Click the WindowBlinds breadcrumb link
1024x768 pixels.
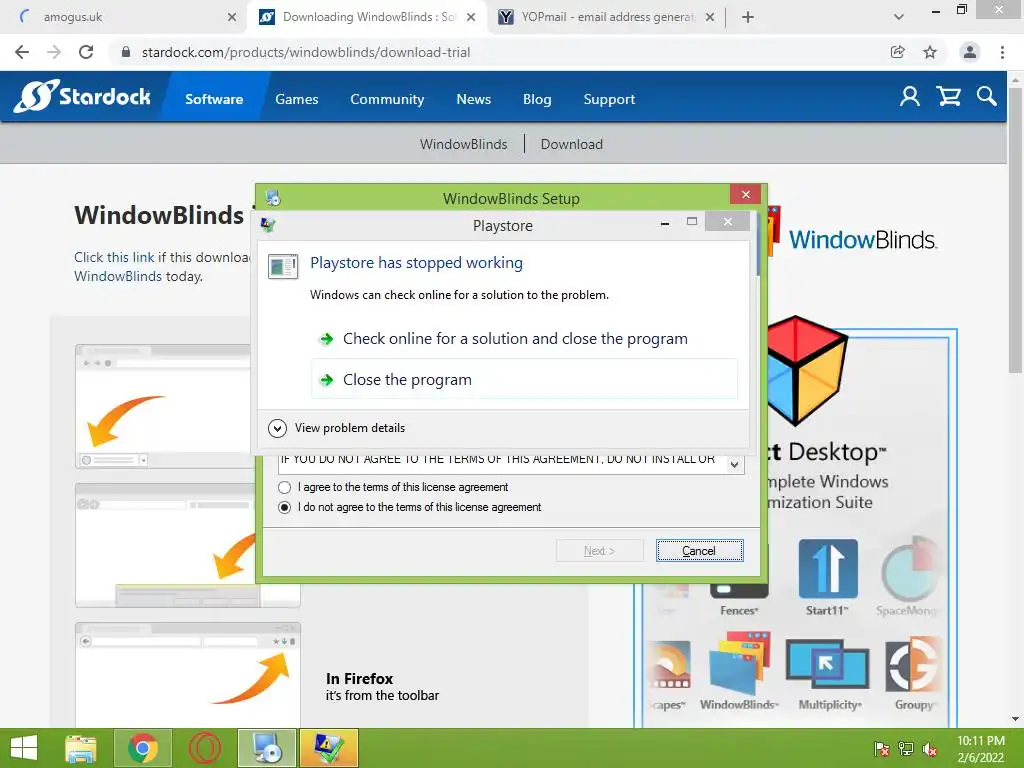tap(464, 144)
